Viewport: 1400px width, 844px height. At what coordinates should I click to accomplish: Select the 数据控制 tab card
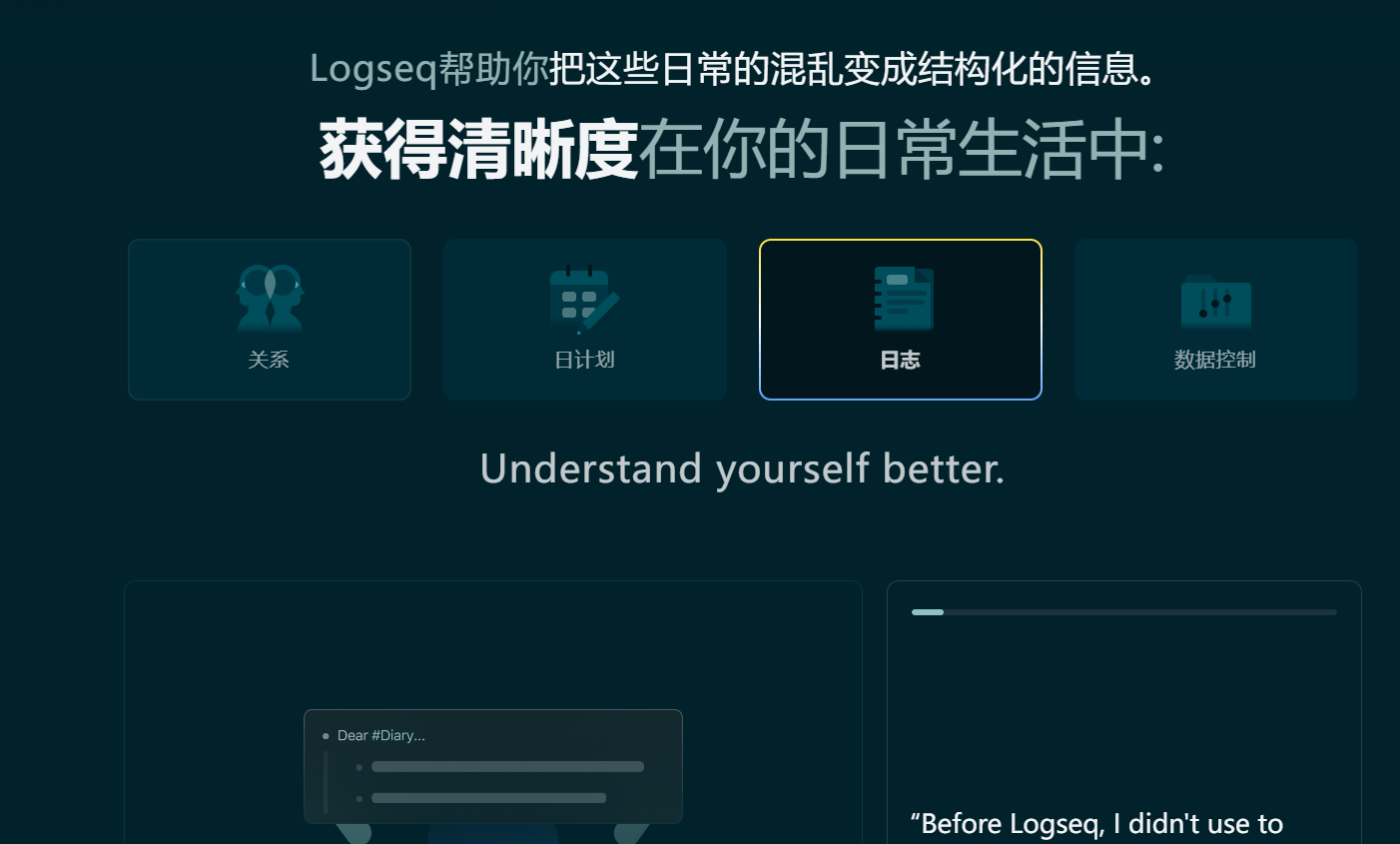(1216, 320)
